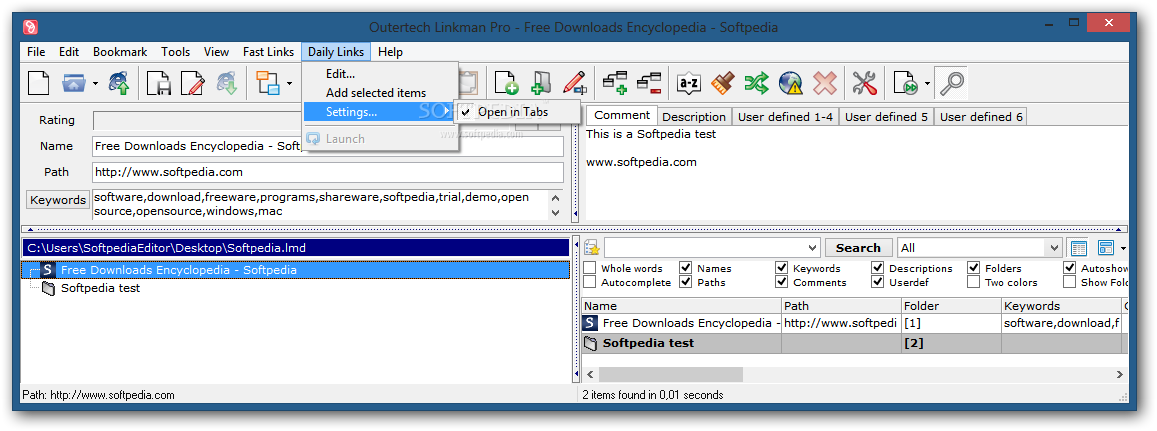Image resolution: width=1157 pixels, height=431 pixels.
Task: Click the browser icon with green up arrow
Action: pyautogui.click(x=119, y=83)
